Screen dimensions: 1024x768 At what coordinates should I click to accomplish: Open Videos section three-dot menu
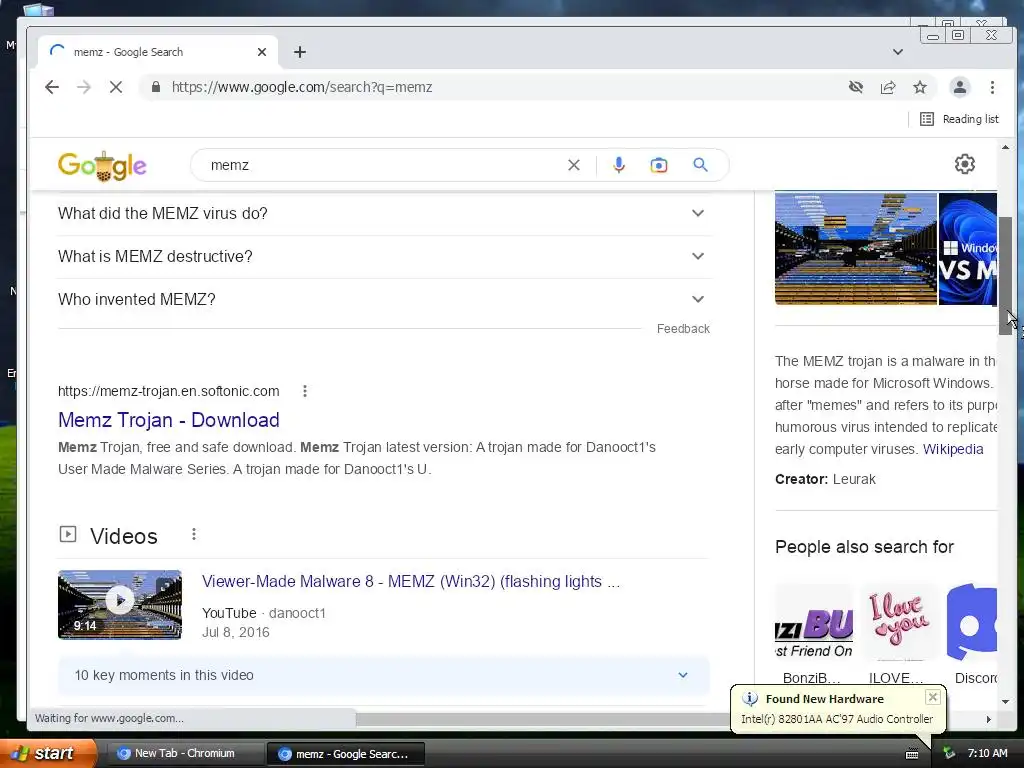pyautogui.click(x=193, y=534)
